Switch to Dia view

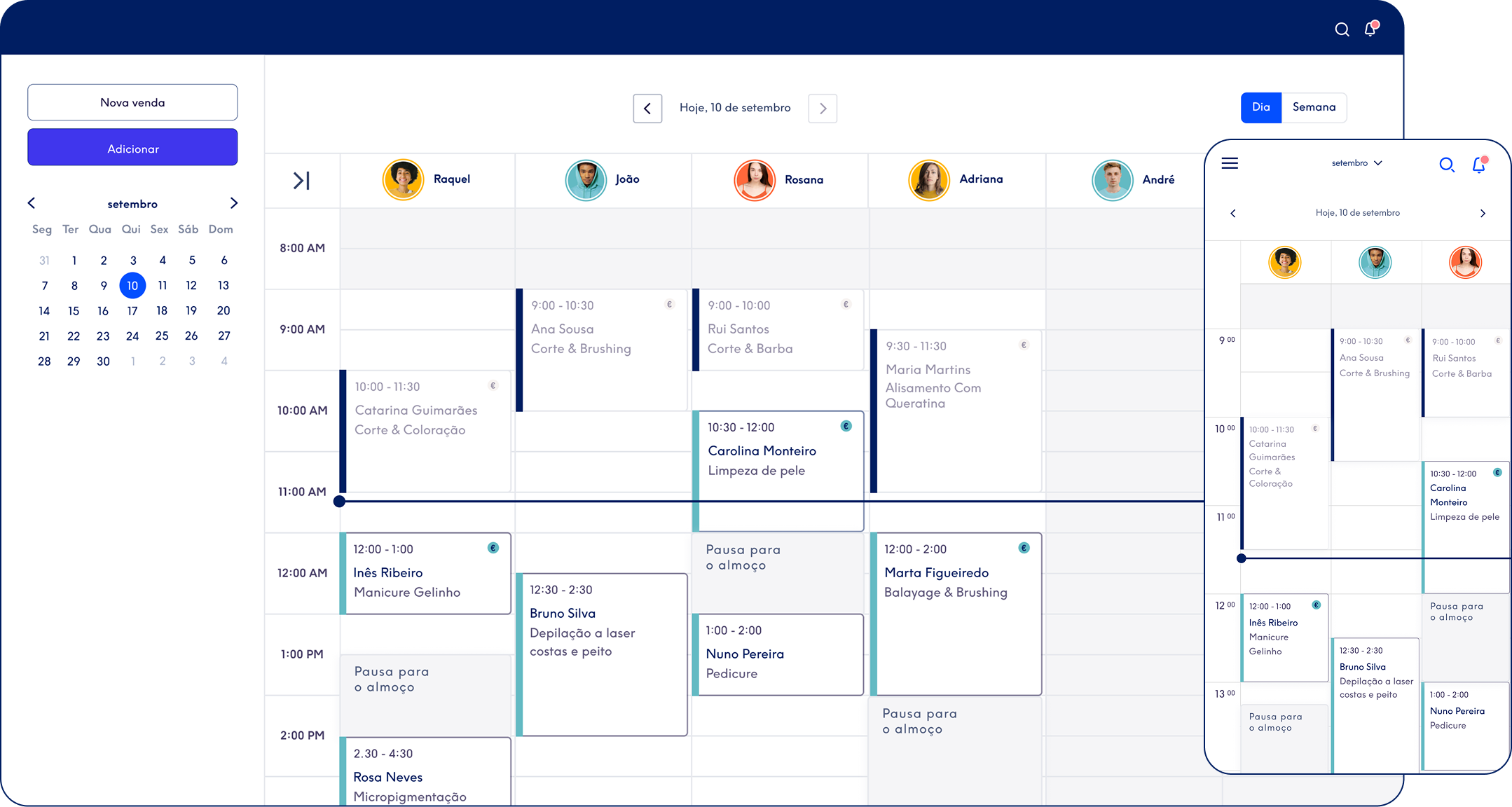click(x=1260, y=107)
